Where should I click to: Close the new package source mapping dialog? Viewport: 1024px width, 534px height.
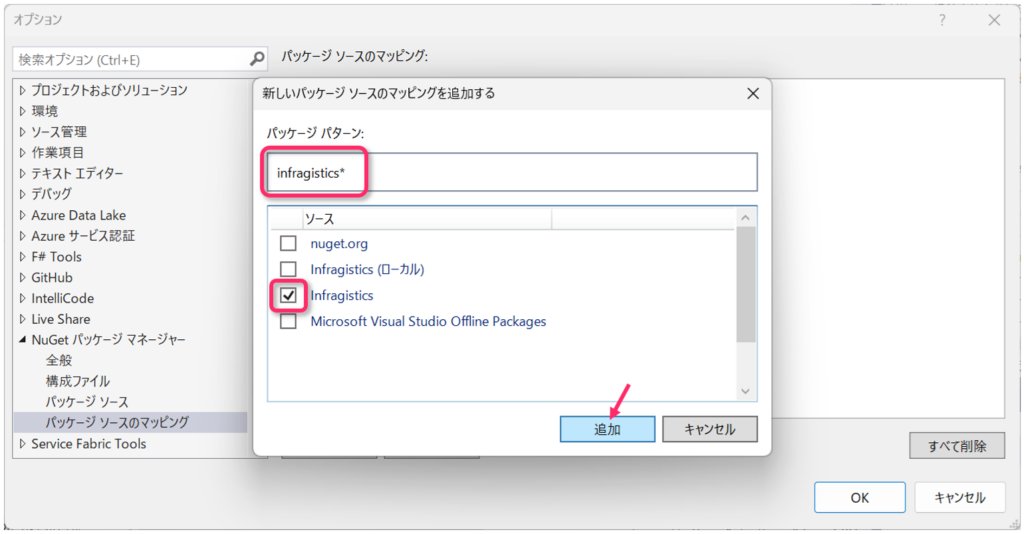point(752,94)
